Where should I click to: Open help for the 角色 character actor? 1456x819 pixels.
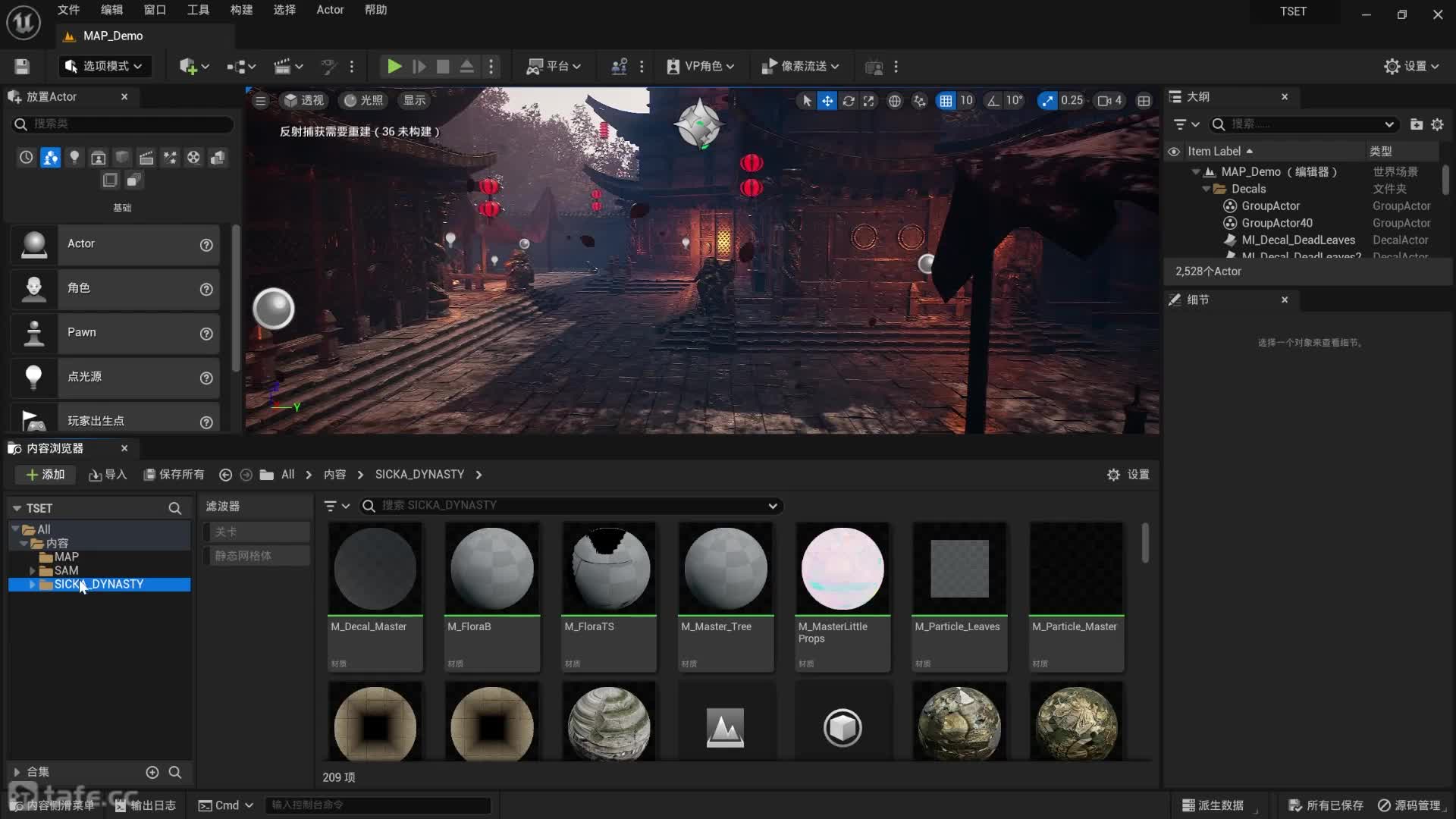(206, 289)
